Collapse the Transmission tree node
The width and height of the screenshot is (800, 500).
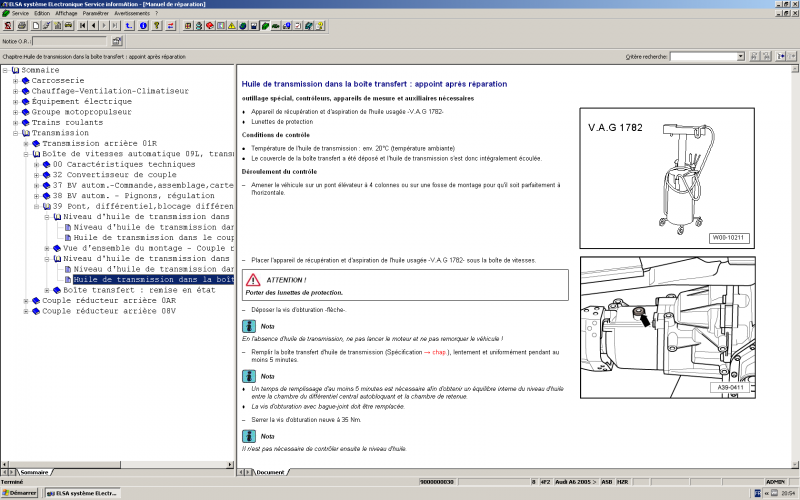click(15, 133)
